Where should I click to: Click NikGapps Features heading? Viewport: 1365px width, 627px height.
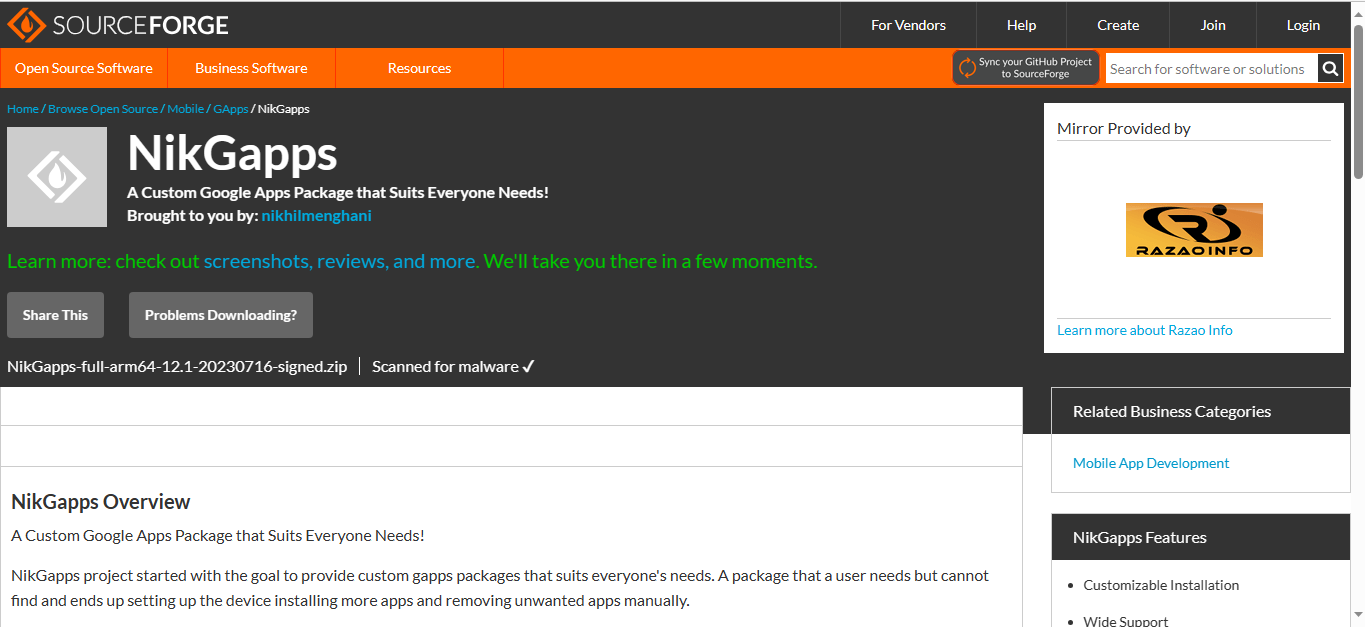(x=1140, y=537)
